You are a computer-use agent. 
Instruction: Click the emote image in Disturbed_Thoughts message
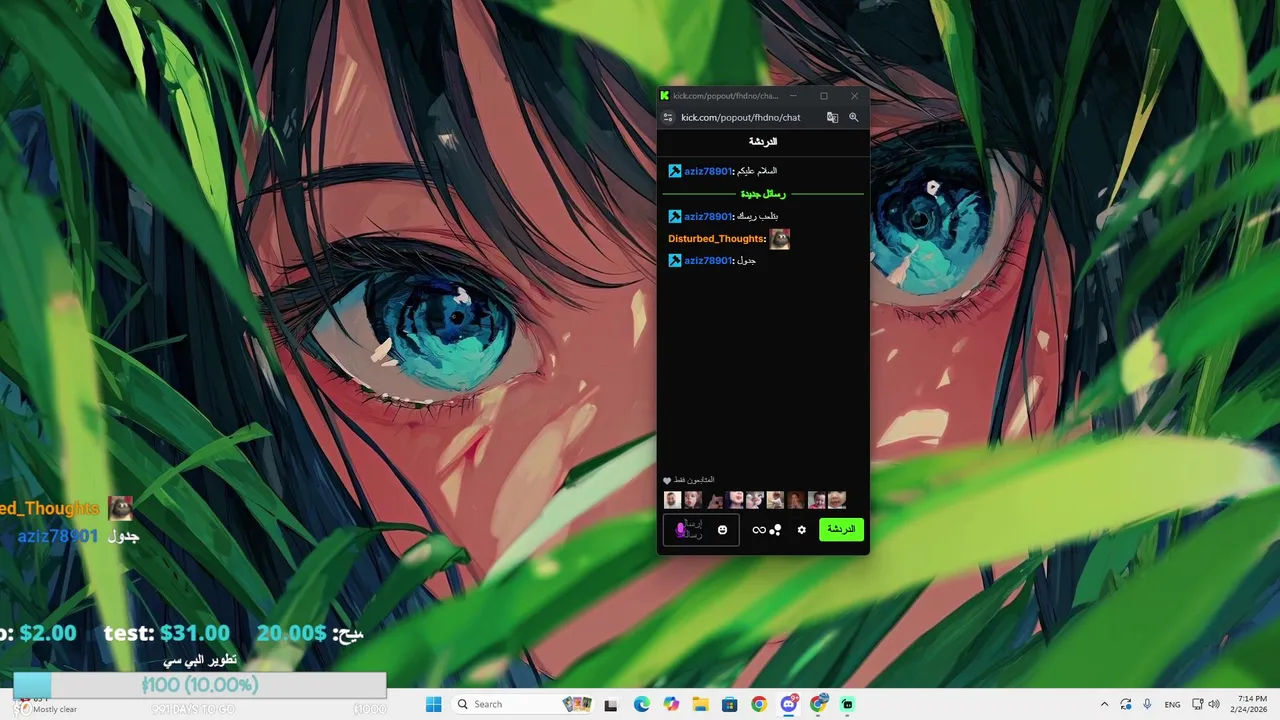click(779, 239)
